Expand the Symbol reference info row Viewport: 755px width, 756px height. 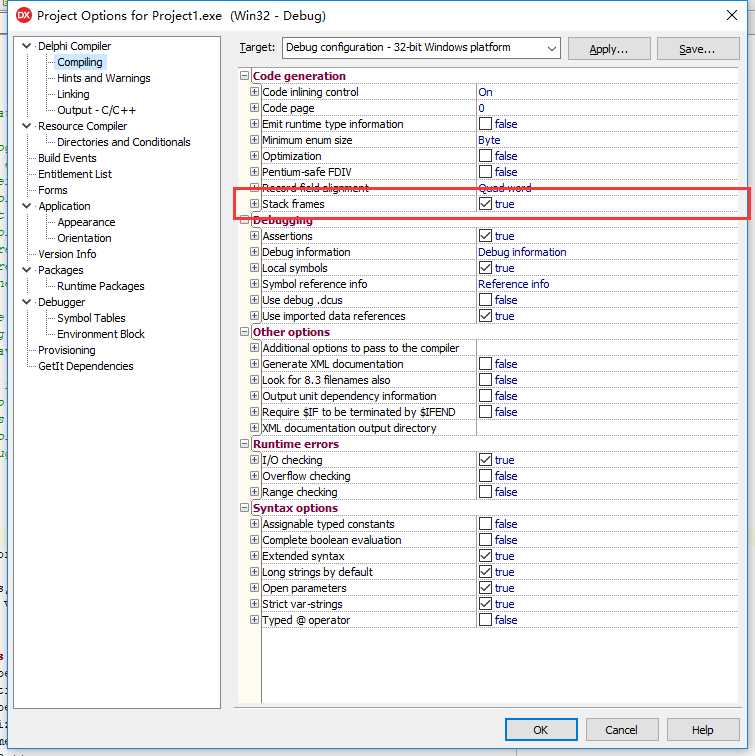[x=255, y=284]
